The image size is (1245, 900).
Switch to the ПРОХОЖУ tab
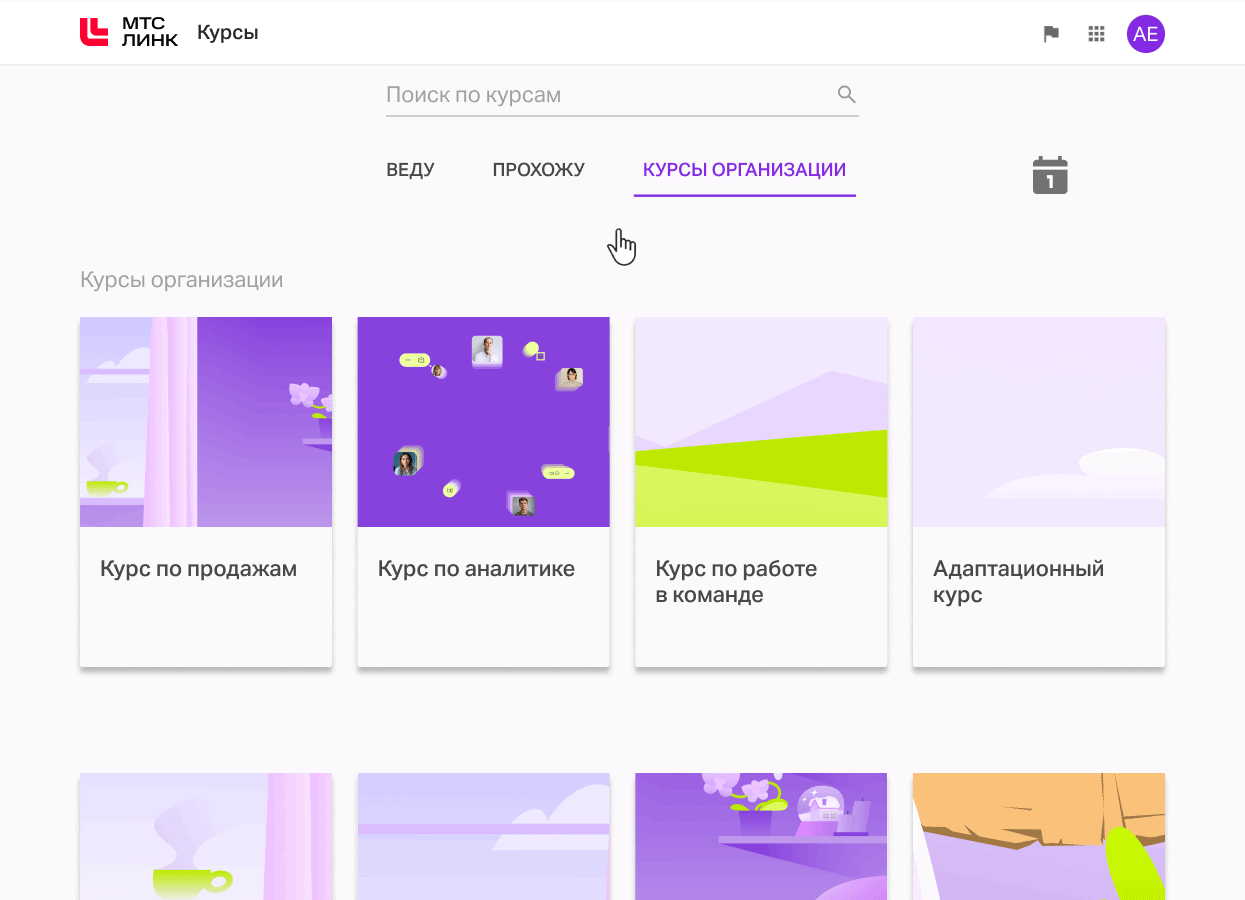click(538, 170)
